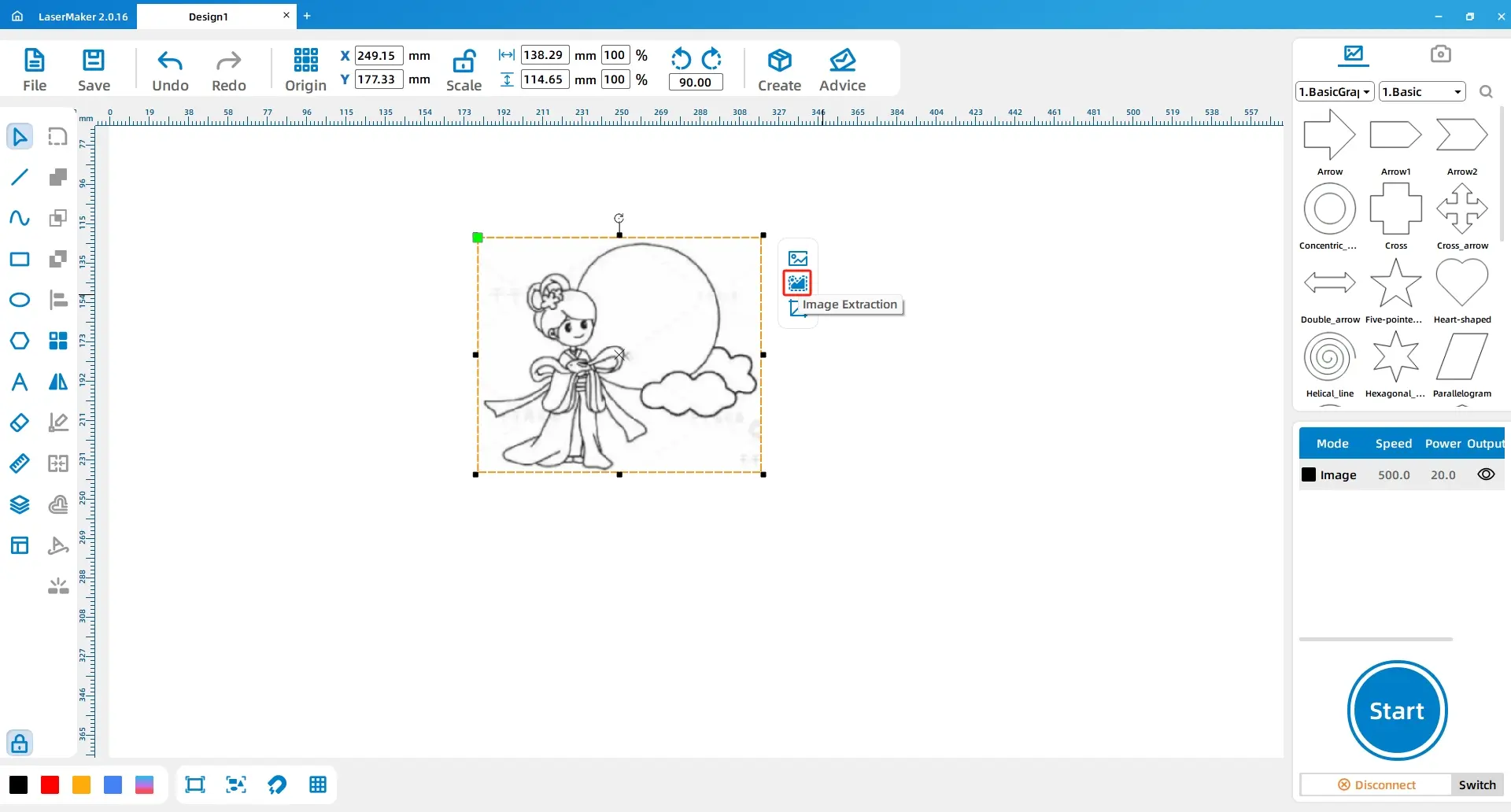Click the Disconnect button

click(x=1376, y=784)
